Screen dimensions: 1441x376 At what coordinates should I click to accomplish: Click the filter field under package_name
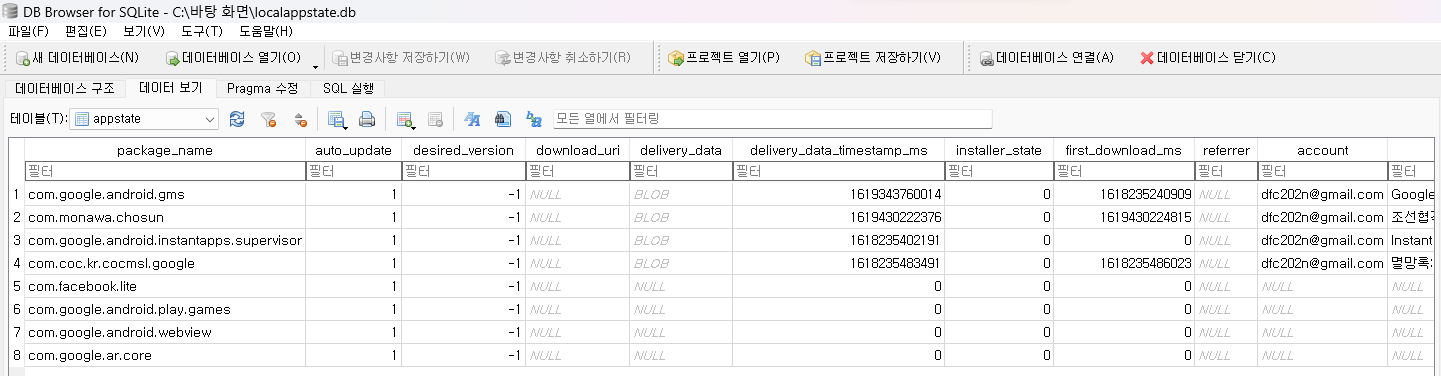(x=164, y=171)
